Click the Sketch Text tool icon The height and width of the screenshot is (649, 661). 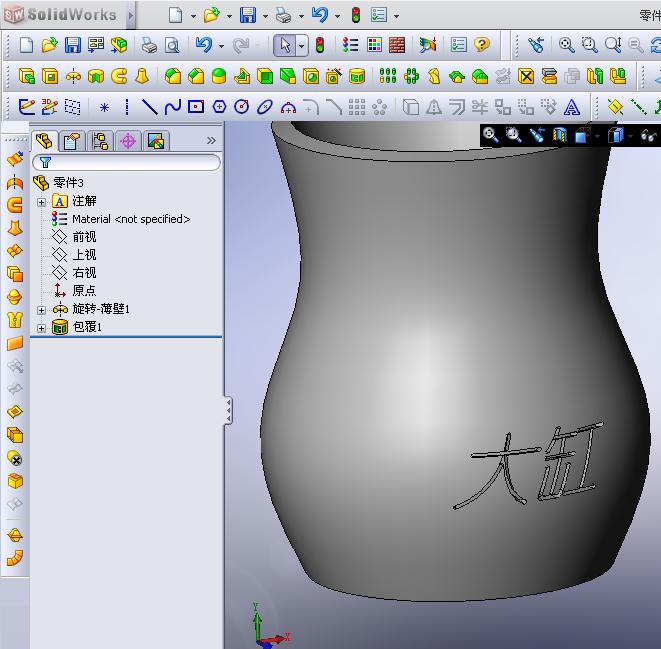572,107
